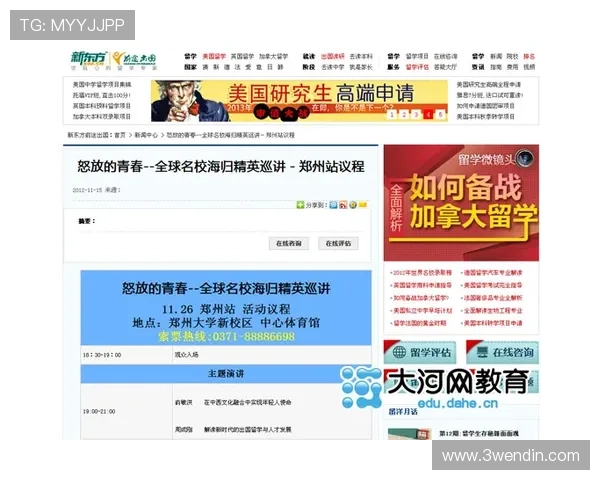Screen dimensions: 600x480
Task: Click the 前途出国 logo
Action: [134, 59]
